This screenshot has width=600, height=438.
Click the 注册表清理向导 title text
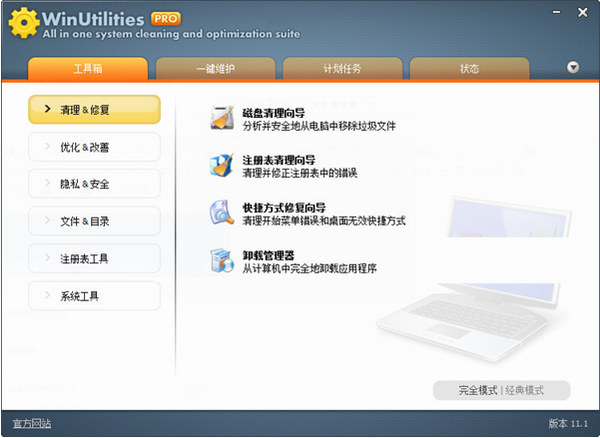(x=279, y=160)
